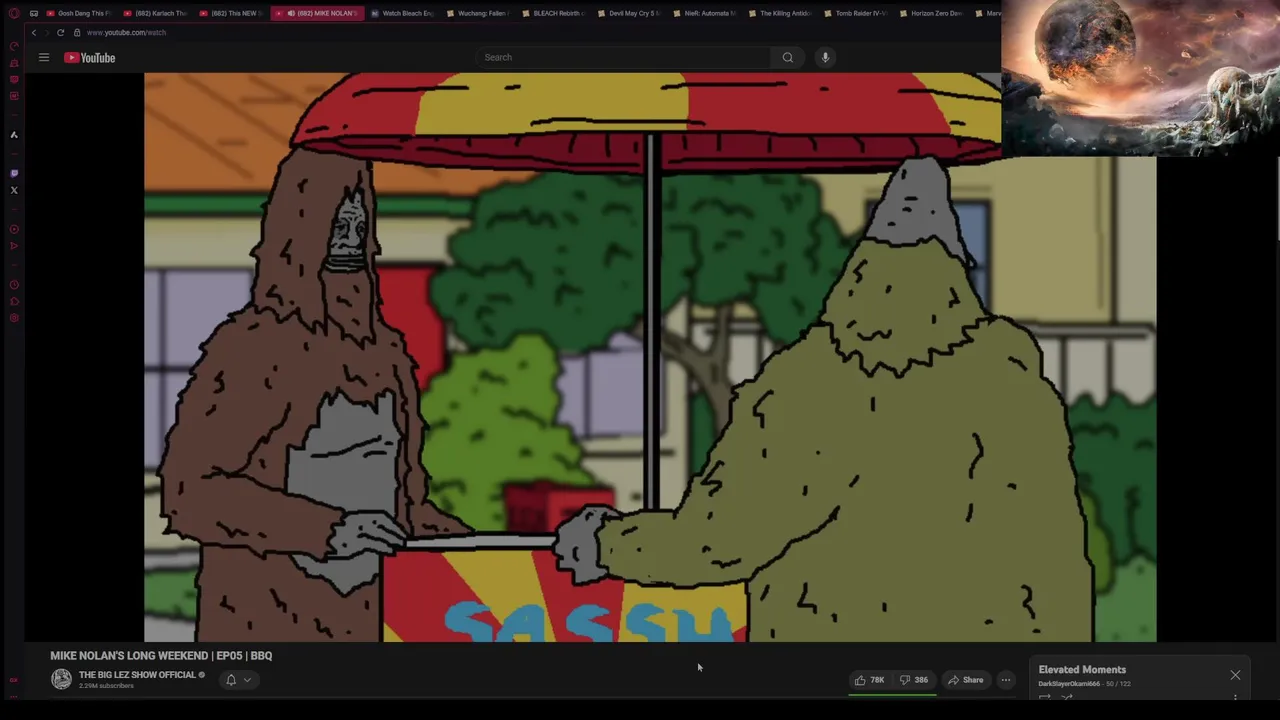
Task: Close the Elevated Moments playlist panel
Action: click(x=1235, y=675)
